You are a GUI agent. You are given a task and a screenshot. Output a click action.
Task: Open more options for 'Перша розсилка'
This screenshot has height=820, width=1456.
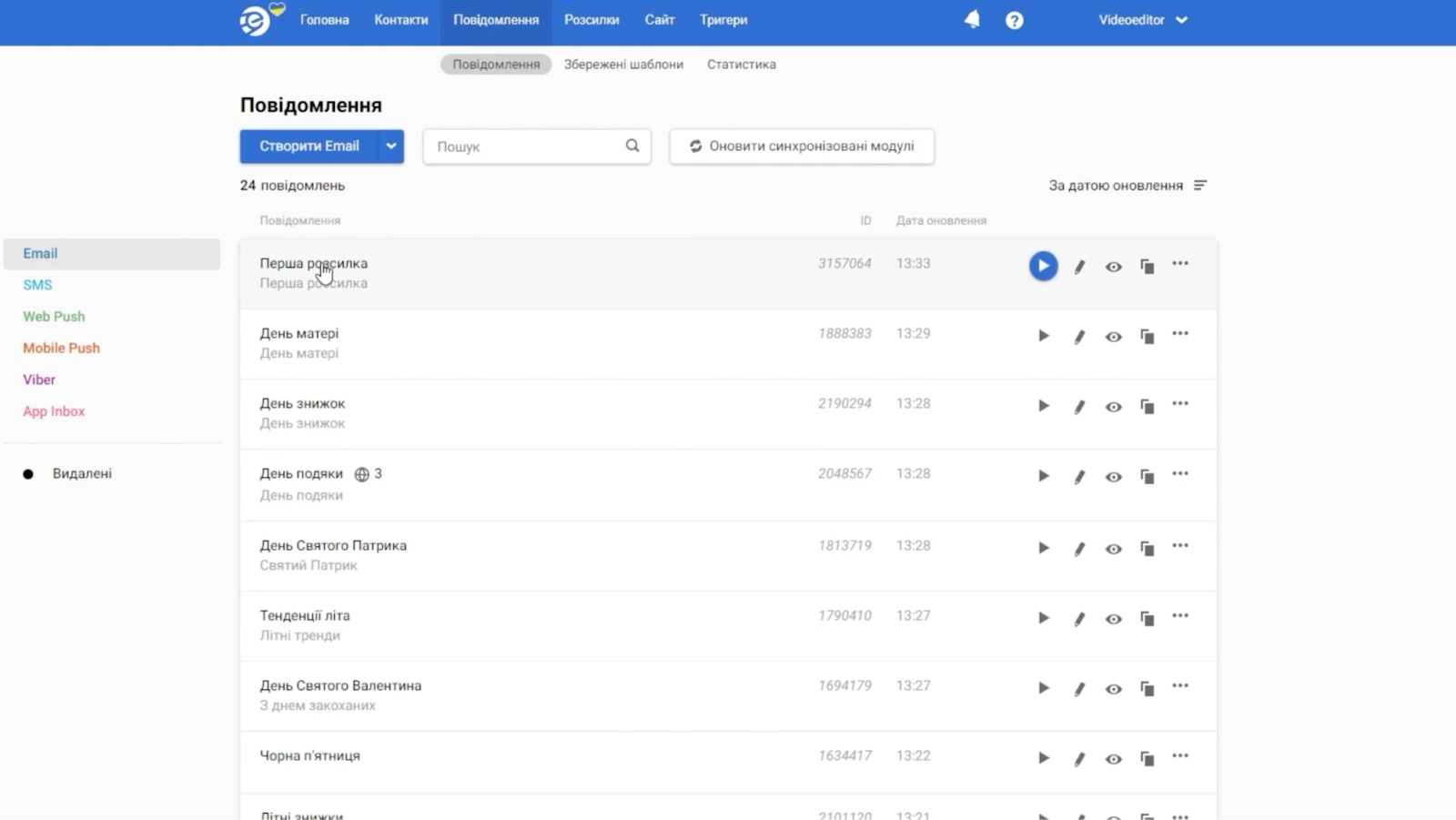pyautogui.click(x=1180, y=264)
